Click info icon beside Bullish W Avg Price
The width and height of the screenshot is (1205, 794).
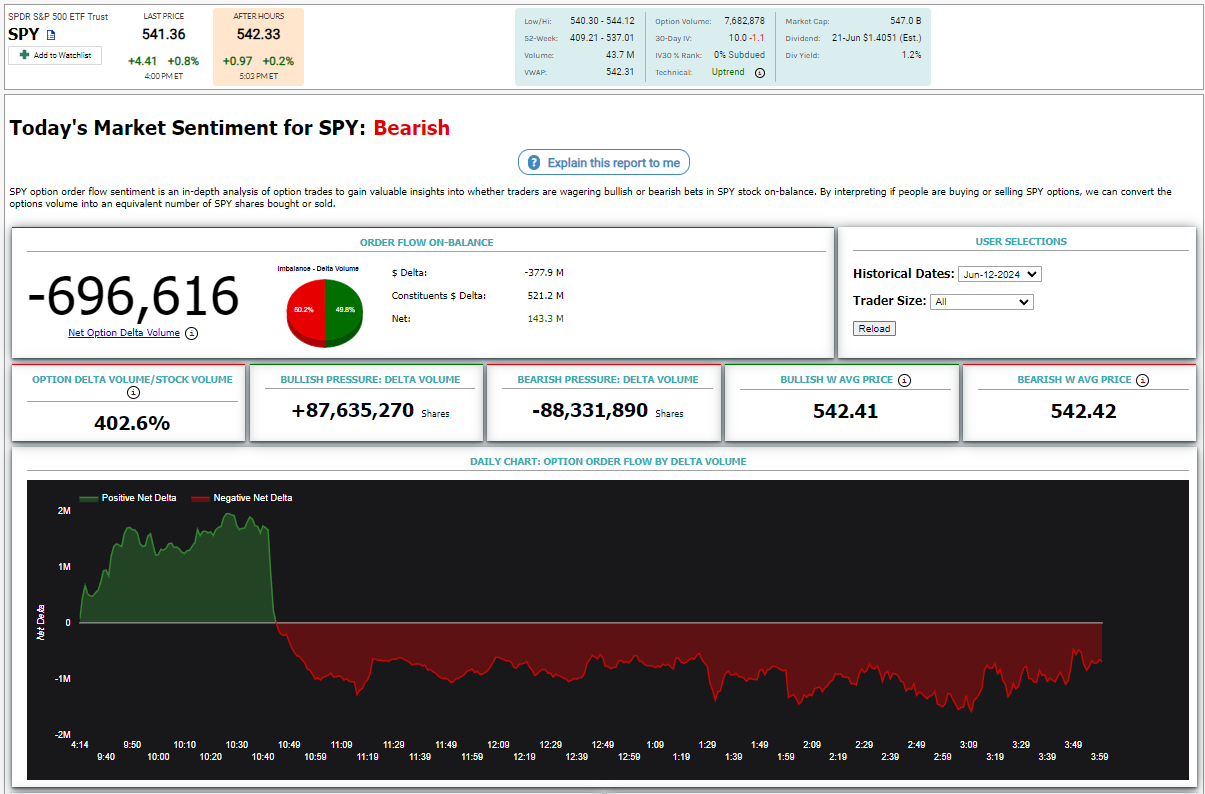click(x=904, y=380)
